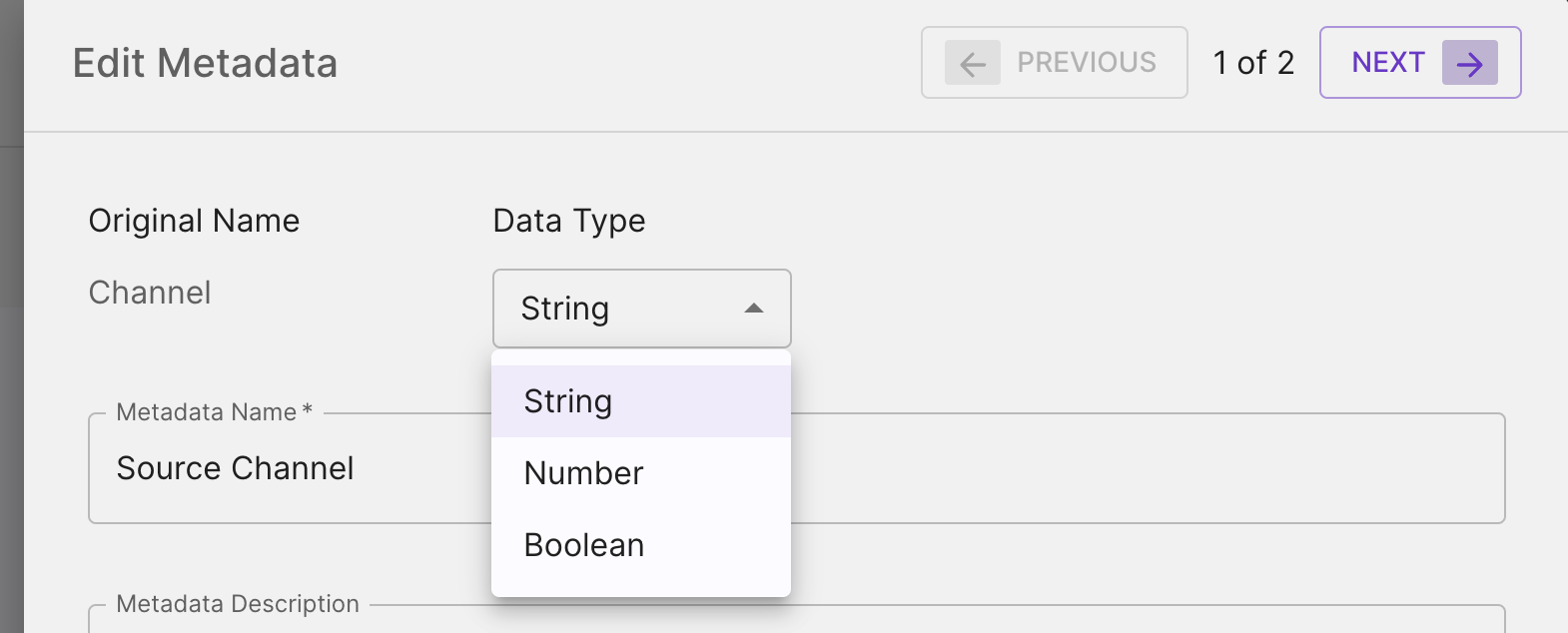Viewport: 1568px width, 633px height.
Task: Select String from the dropdown list
Action: 568,401
